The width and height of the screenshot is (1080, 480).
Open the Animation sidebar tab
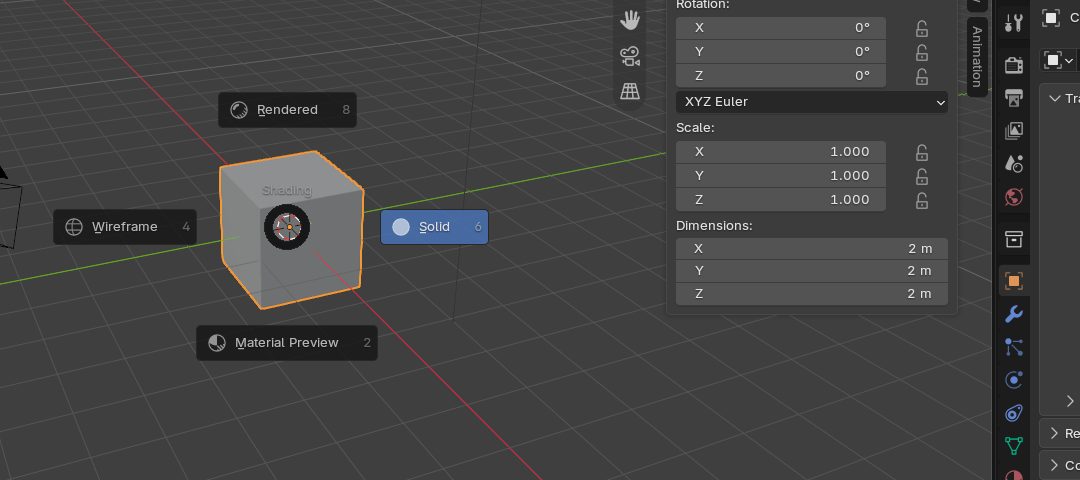coord(977,56)
